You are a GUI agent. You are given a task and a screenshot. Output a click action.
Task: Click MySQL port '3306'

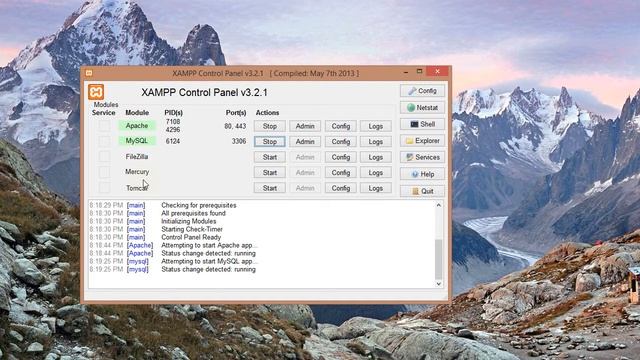tap(239, 141)
